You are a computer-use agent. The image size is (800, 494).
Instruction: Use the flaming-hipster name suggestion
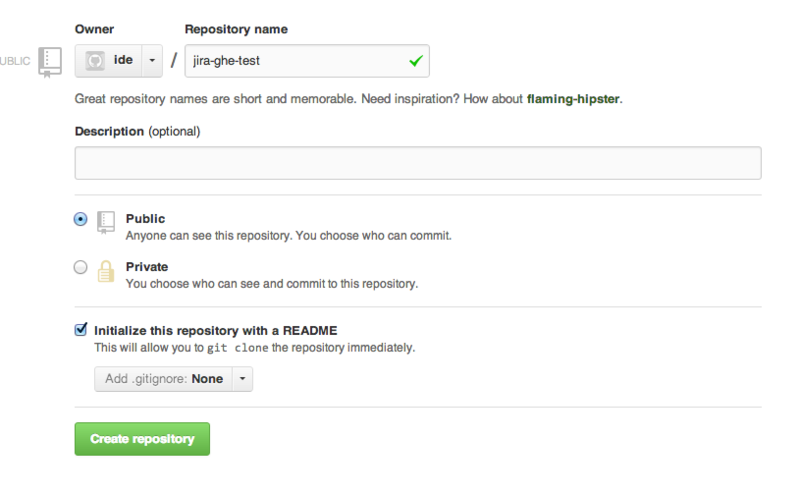tap(574, 99)
